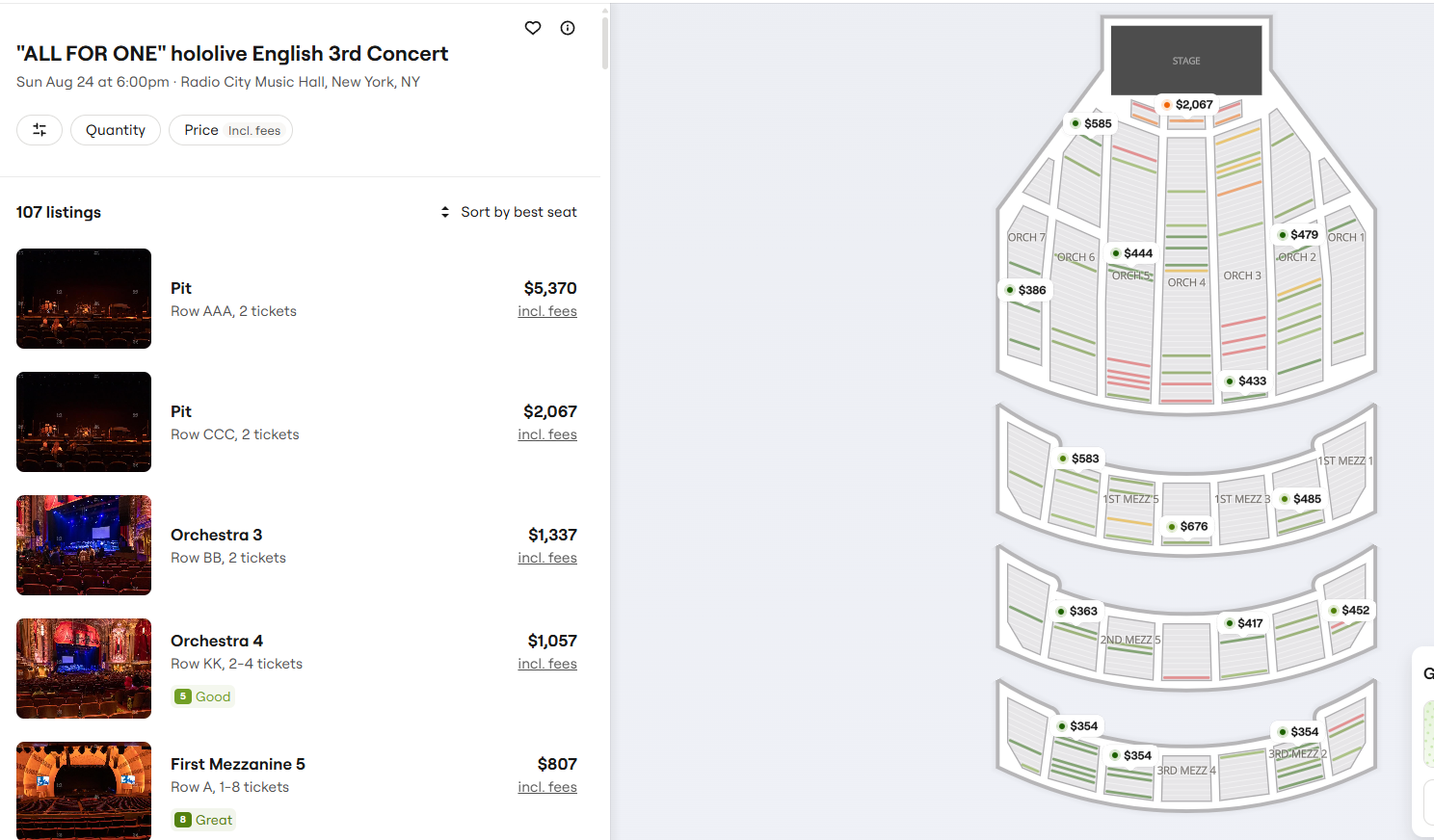The image size is (1434, 840).
Task: Select First Mezzanine 5 Row A listing
Action: pyautogui.click(x=297, y=791)
